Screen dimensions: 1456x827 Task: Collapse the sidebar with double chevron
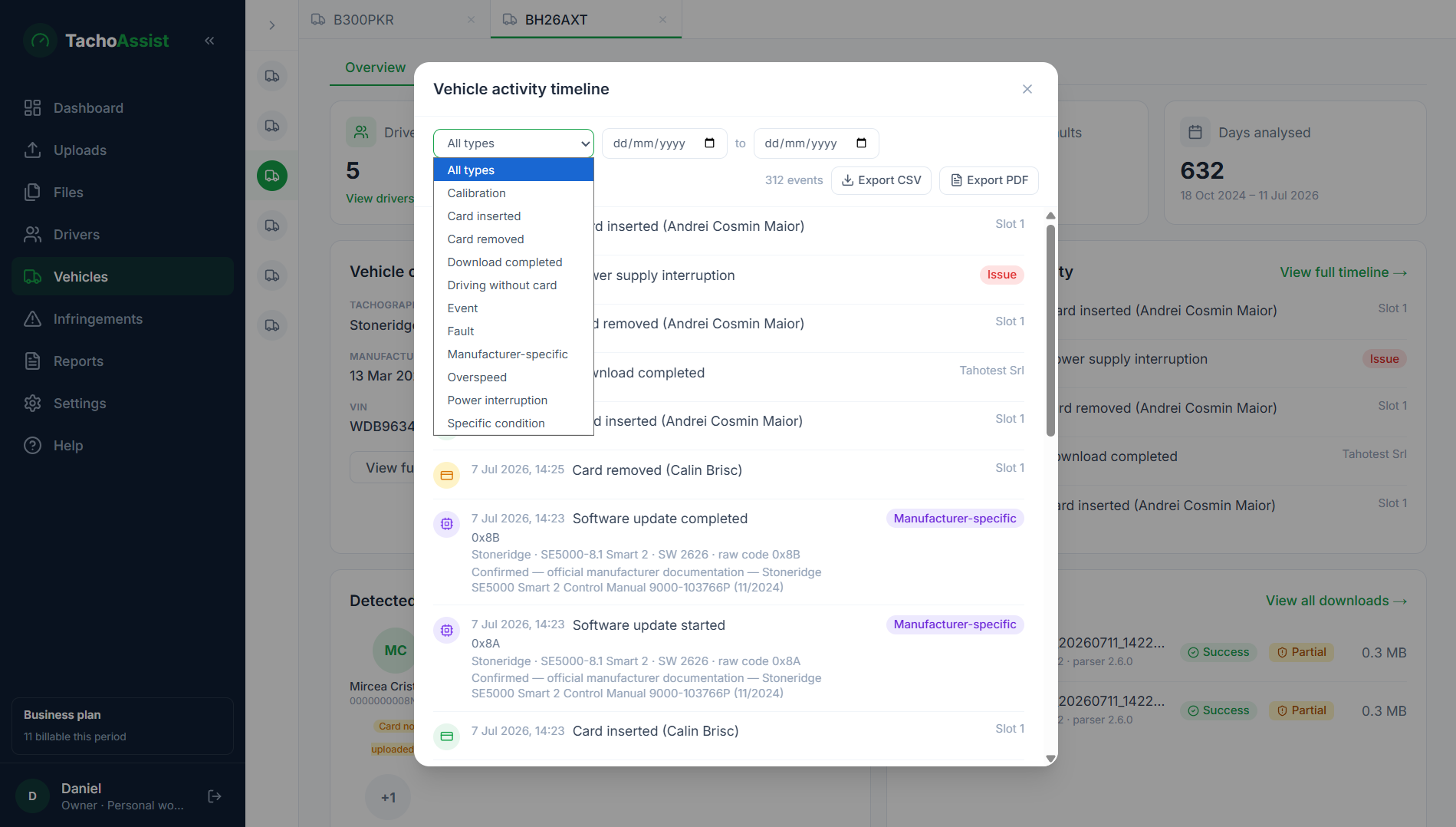pos(209,41)
